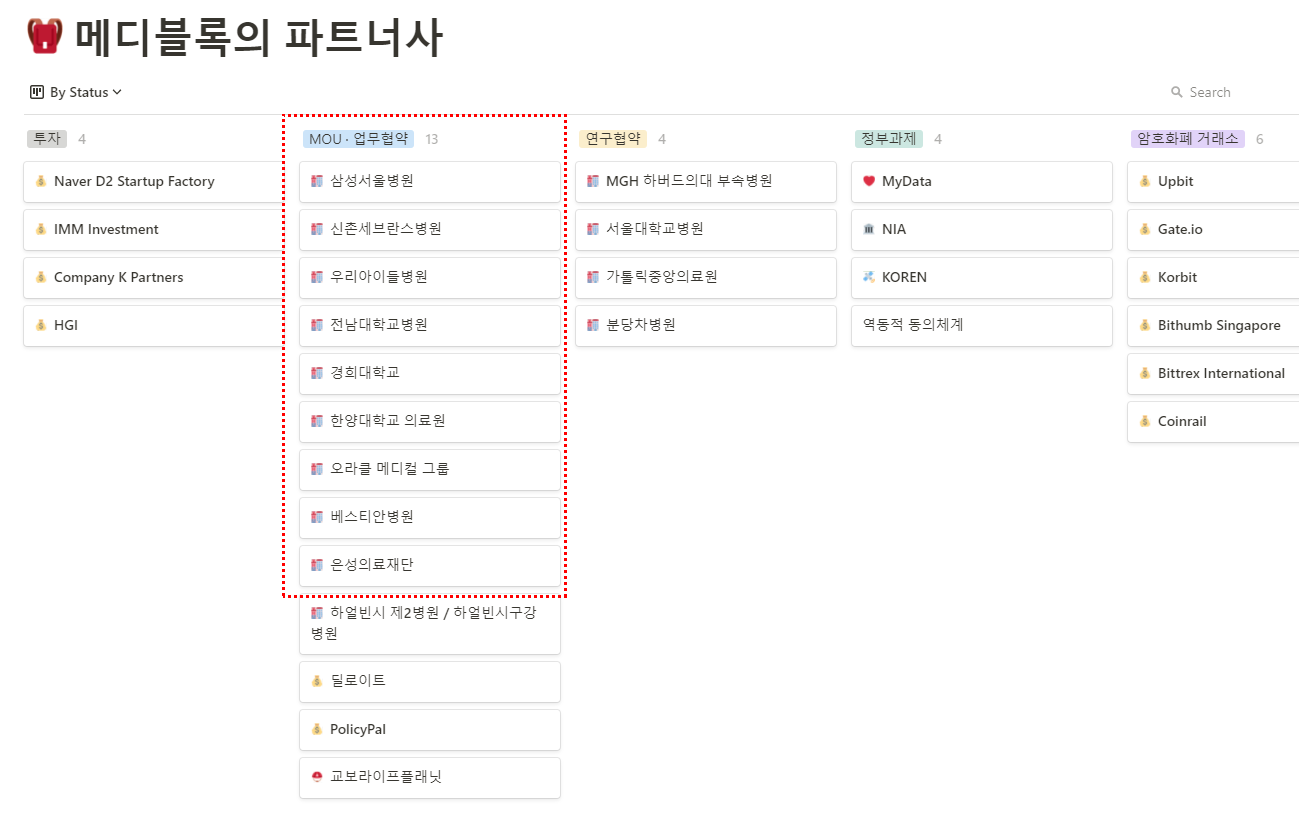
Task: Click the money bag icon on PolicyPal
Action: pos(317,729)
